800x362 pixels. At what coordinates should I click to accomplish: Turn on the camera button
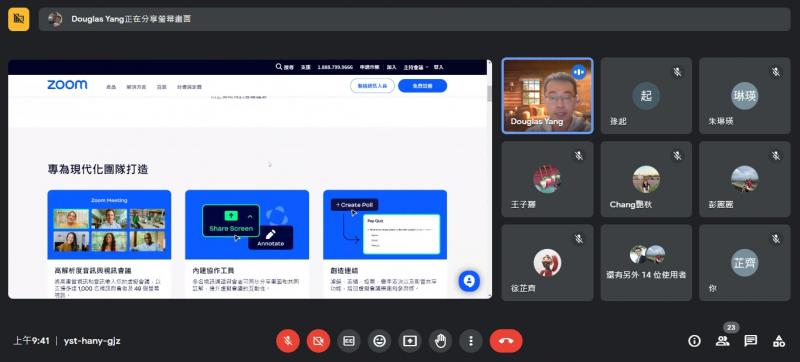coord(318,341)
